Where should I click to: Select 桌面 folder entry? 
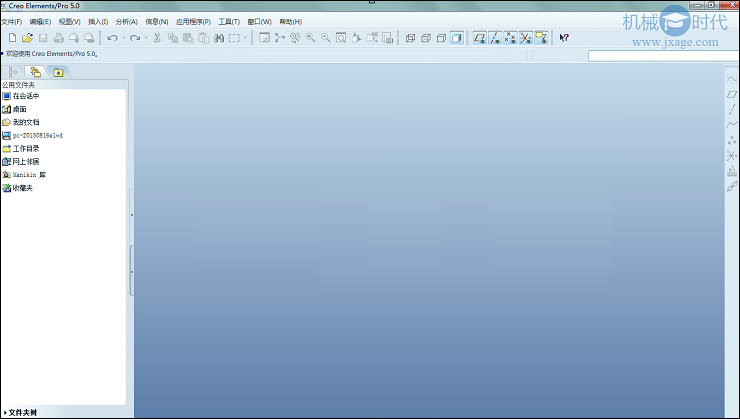[x=14, y=109]
